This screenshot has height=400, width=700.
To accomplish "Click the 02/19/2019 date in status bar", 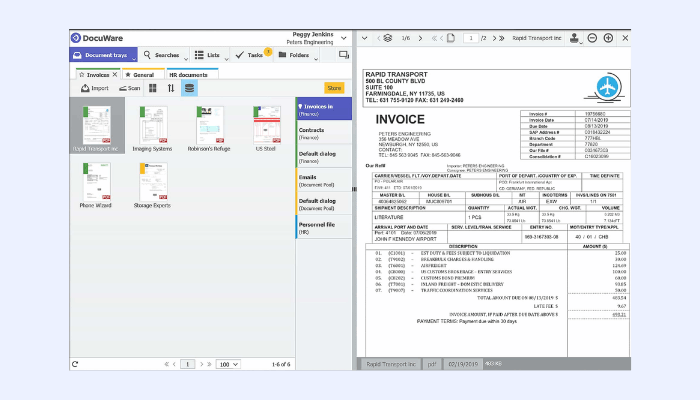I will (463, 364).
